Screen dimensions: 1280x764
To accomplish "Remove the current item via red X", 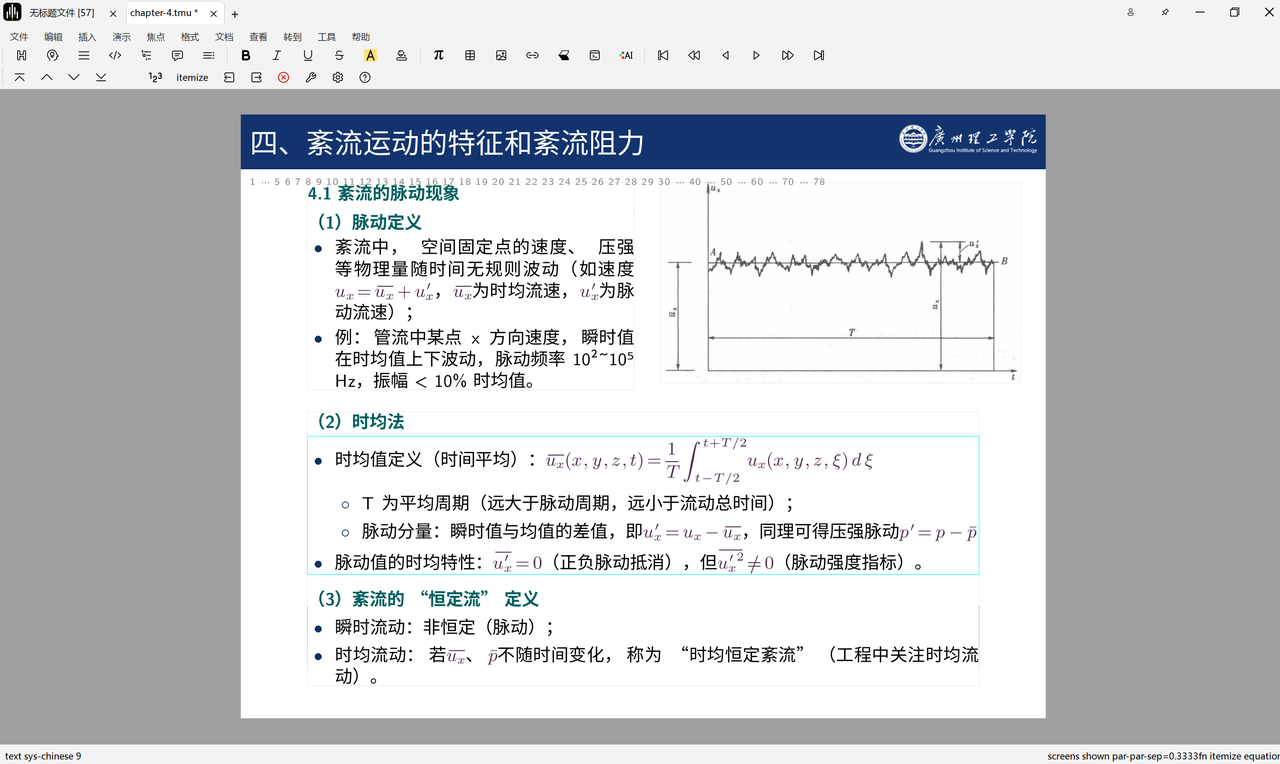I will pos(284,77).
